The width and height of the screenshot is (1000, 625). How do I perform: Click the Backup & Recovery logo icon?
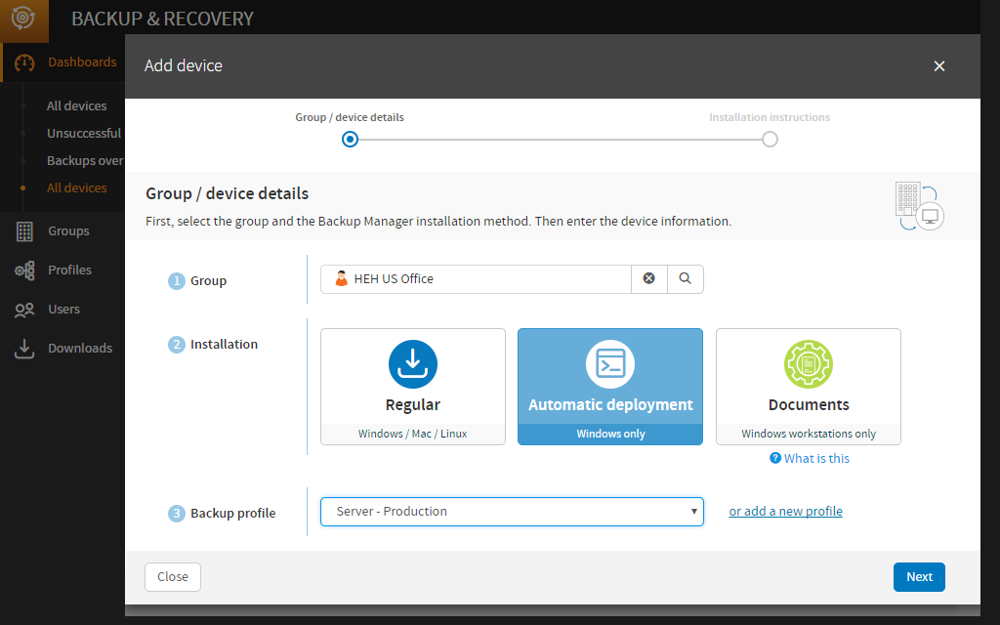23,18
